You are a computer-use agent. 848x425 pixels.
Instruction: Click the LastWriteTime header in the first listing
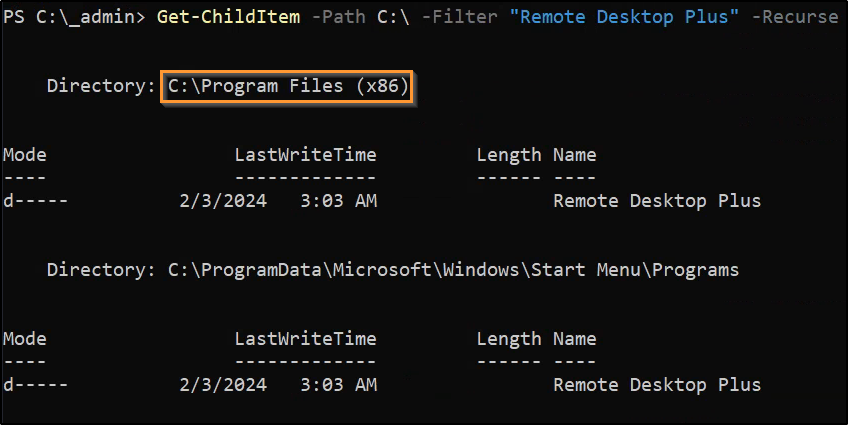pyautogui.click(x=305, y=155)
